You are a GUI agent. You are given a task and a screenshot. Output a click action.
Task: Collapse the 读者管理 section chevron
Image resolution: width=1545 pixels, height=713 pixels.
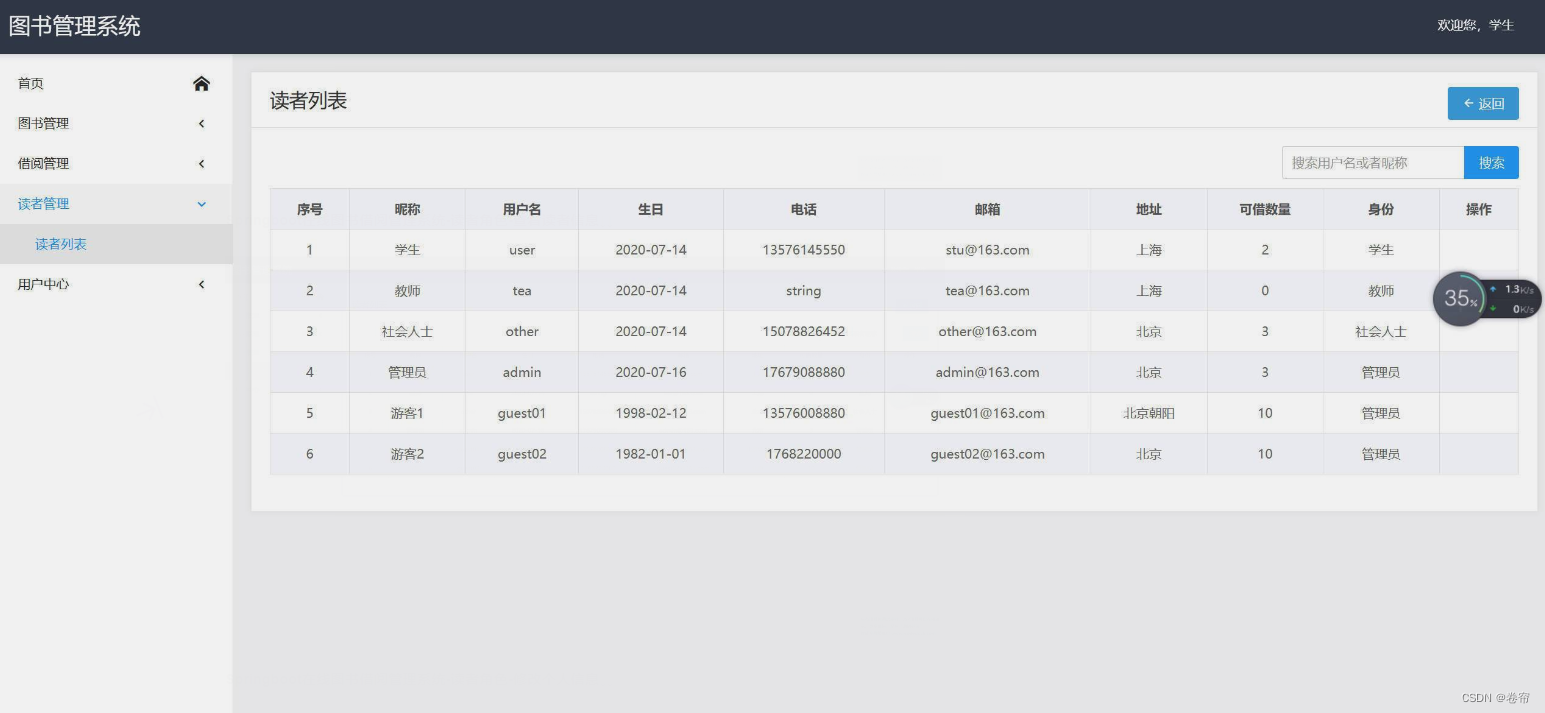201,203
